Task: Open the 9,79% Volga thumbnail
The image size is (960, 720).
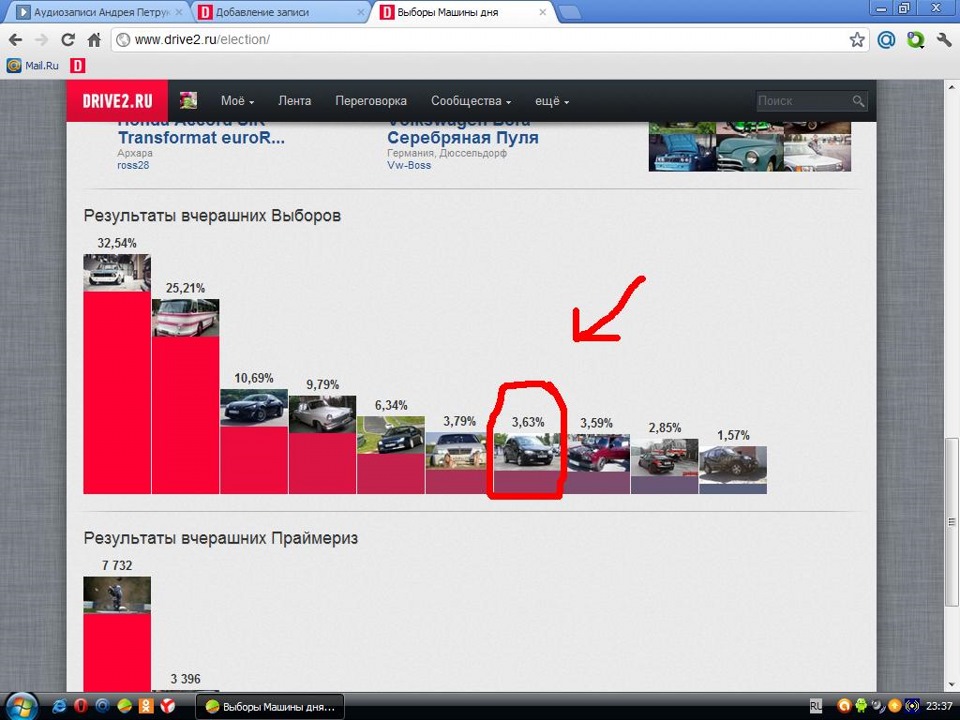Action: click(323, 414)
